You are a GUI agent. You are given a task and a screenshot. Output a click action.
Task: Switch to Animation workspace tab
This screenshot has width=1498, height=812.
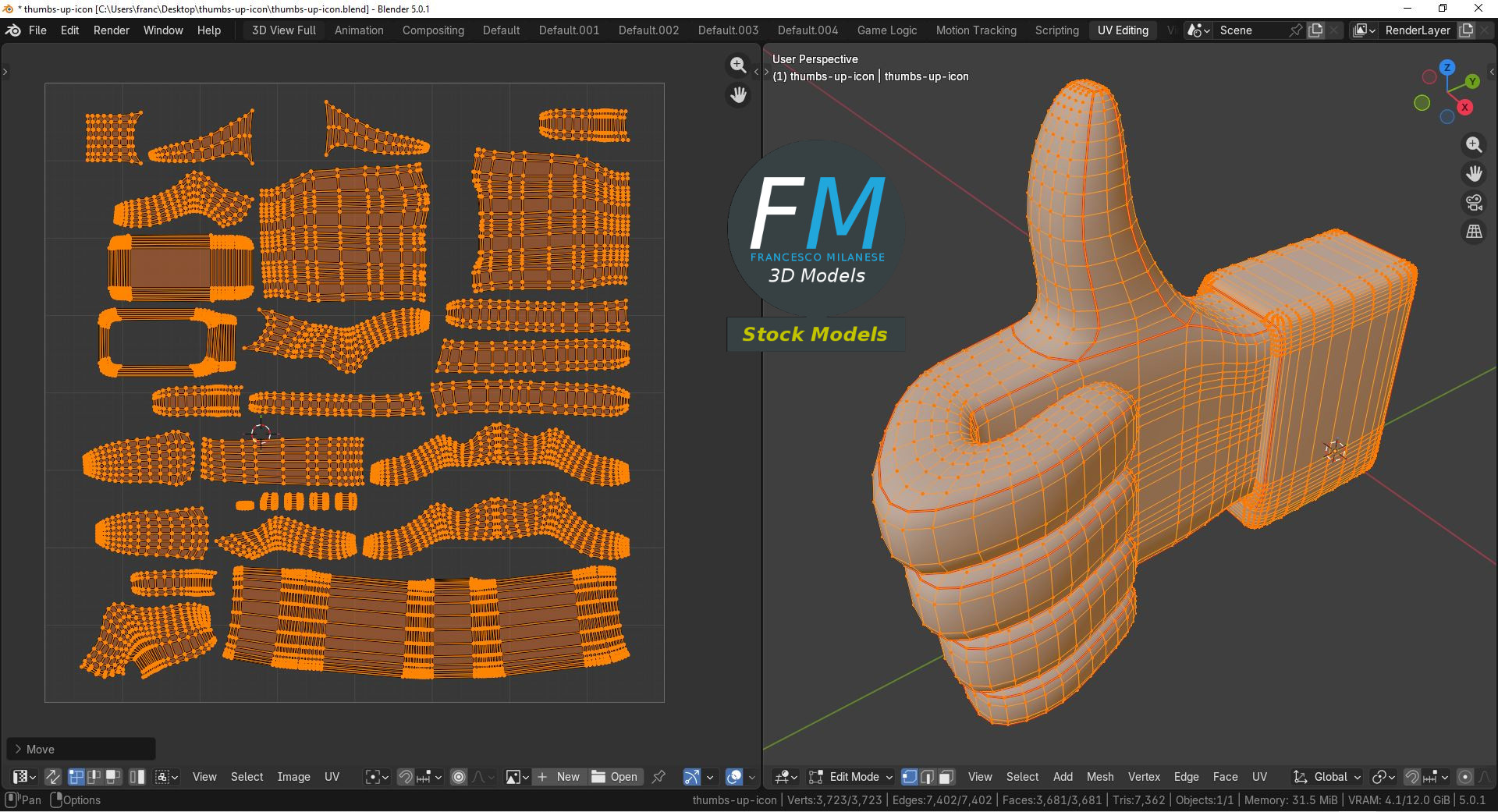pos(359,30)
